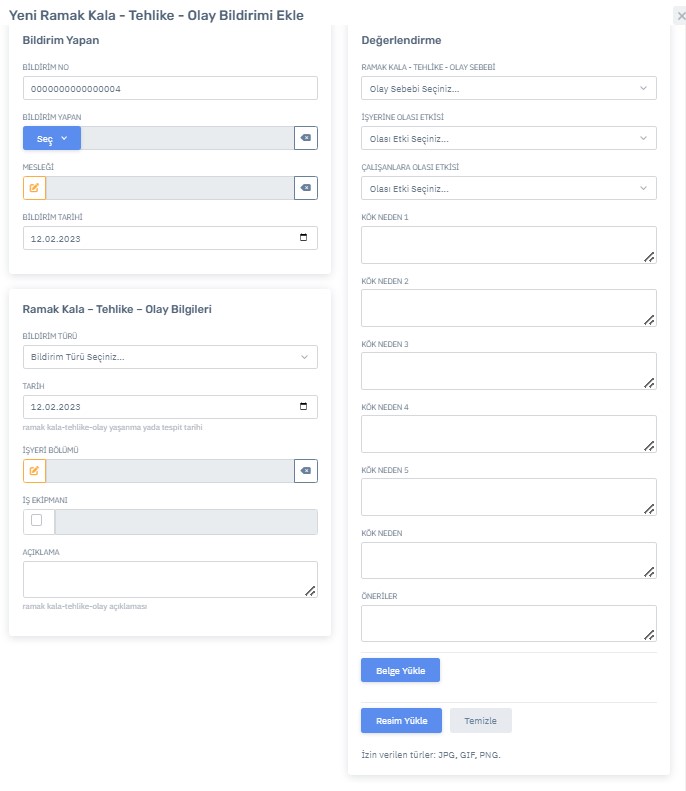Open the blue Seç dropdown button
The height and width of the screenshot is (791, 686).
(52, 138)
